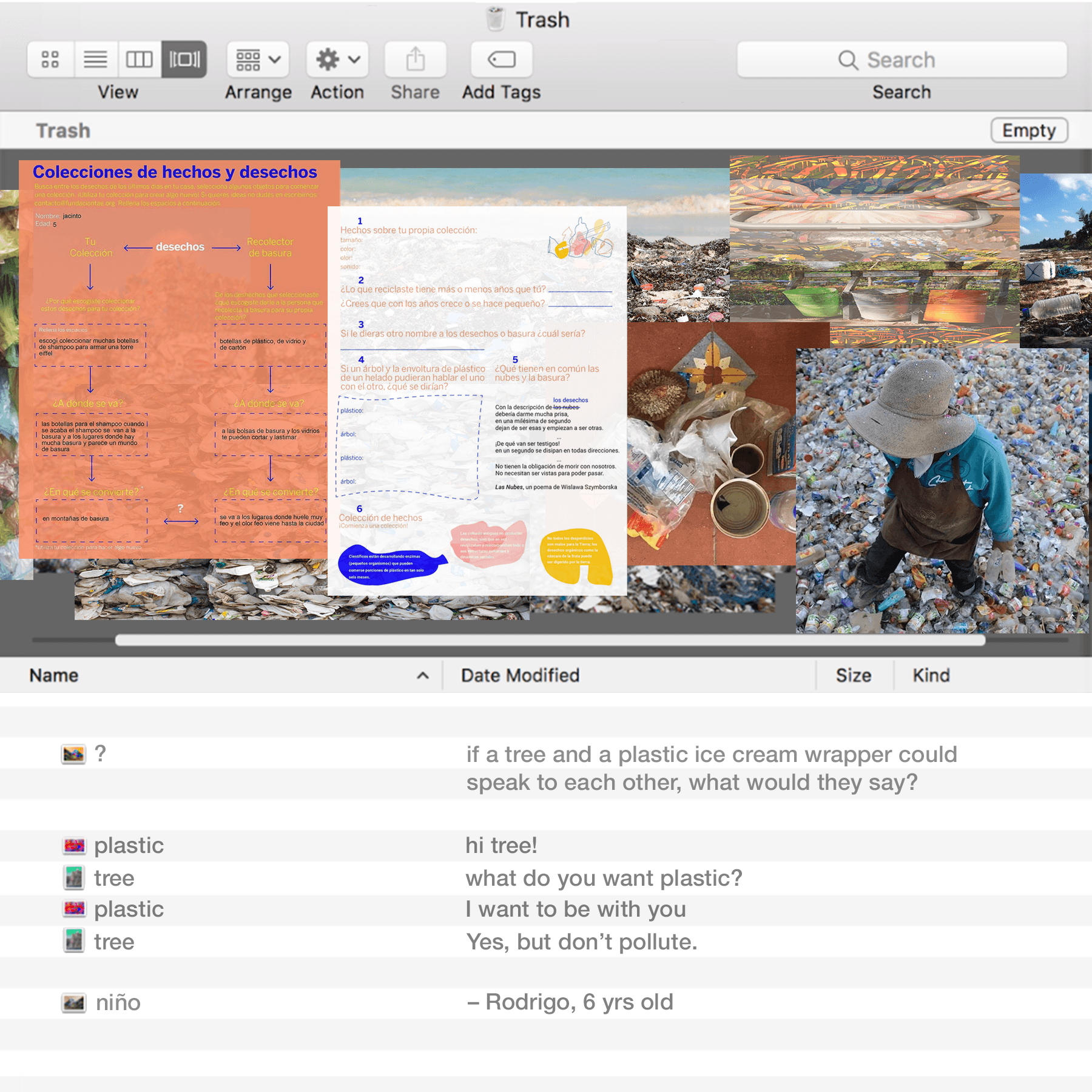
Task: Switch to list view
Action: (96, 59)
